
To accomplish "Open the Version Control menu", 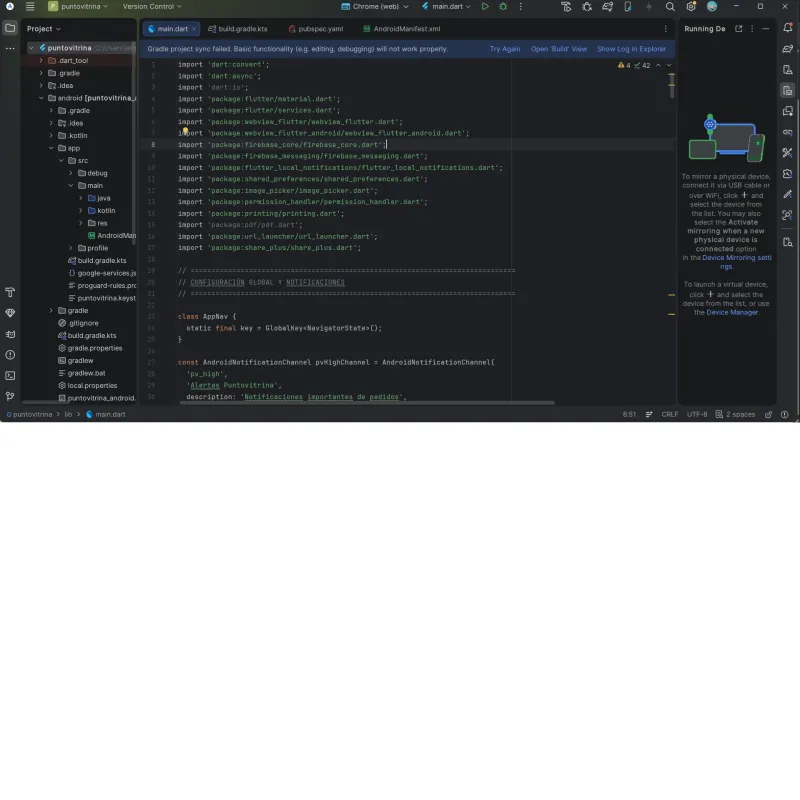I will point(152,7).
